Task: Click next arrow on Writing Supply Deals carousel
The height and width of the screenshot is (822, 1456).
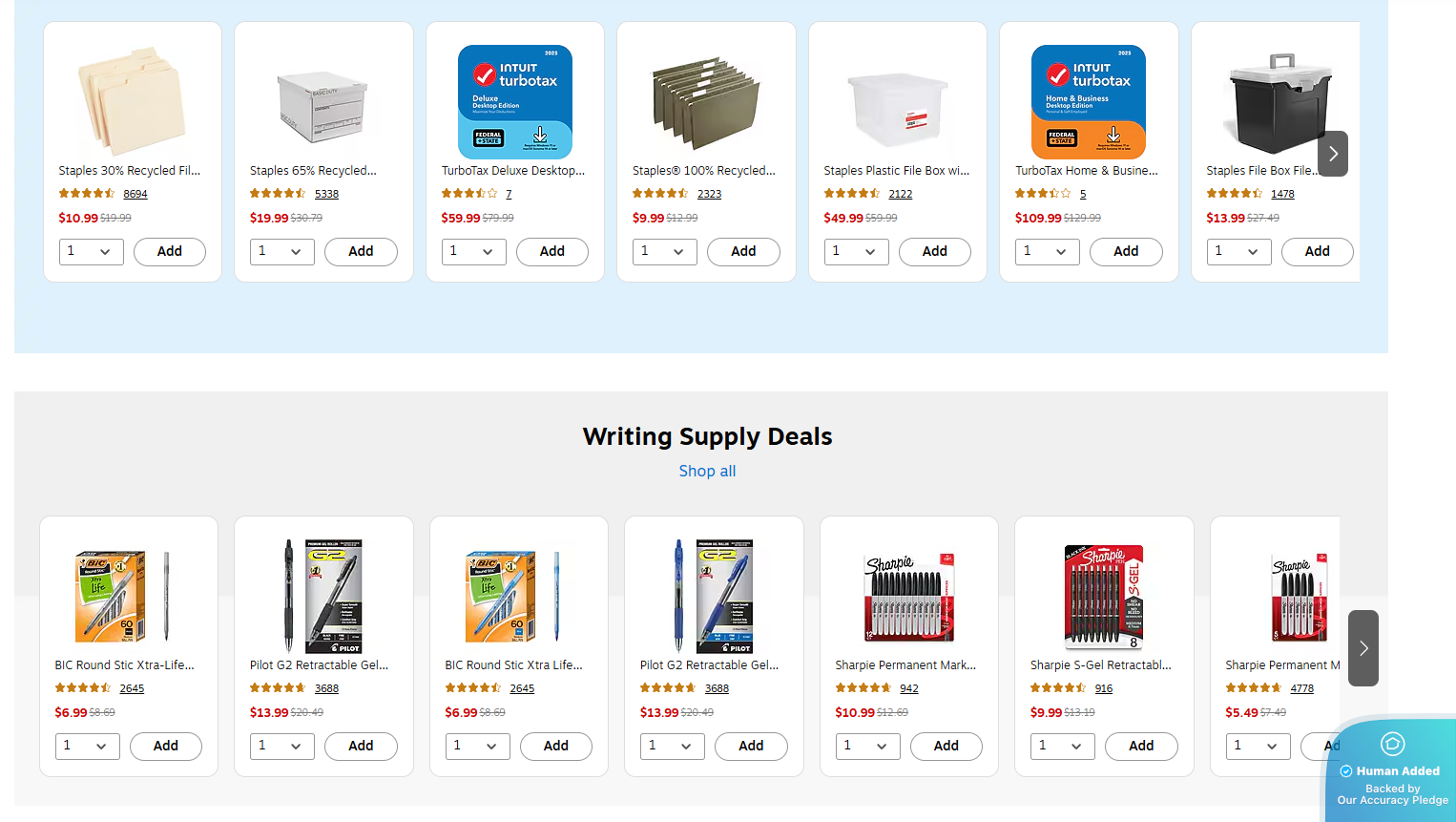Action: pyautogui.click(x=1363, y=648)
